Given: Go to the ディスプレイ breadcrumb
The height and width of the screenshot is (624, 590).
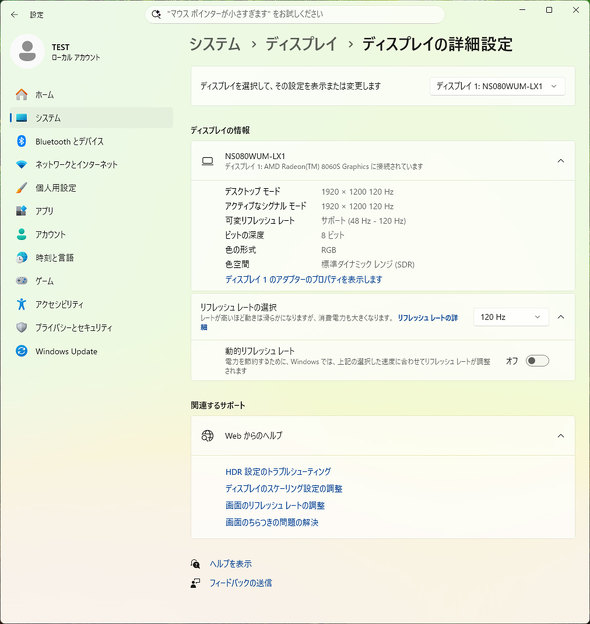Looking at the screenshot, I should (x=301, y=44).
